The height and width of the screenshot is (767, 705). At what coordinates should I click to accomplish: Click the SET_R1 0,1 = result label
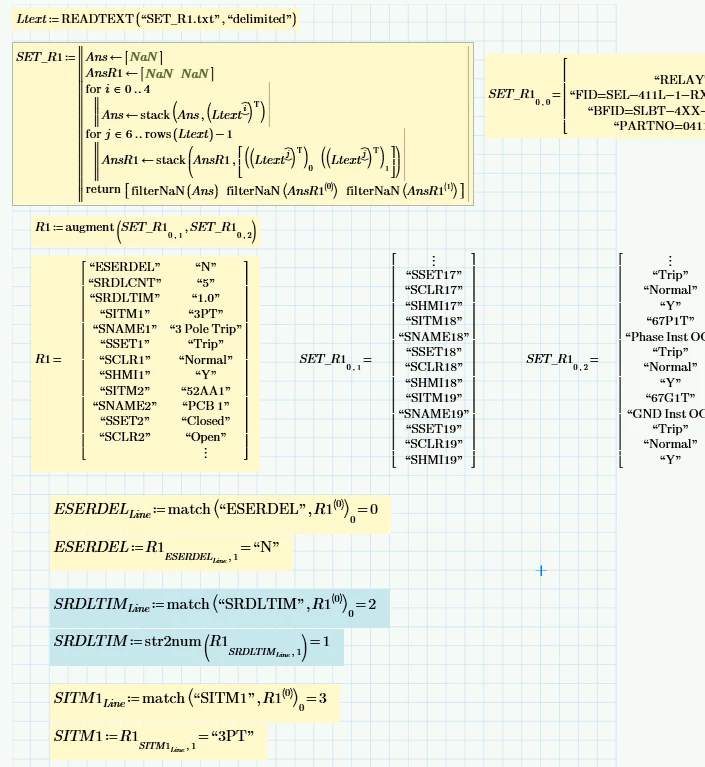click(336, 361)
